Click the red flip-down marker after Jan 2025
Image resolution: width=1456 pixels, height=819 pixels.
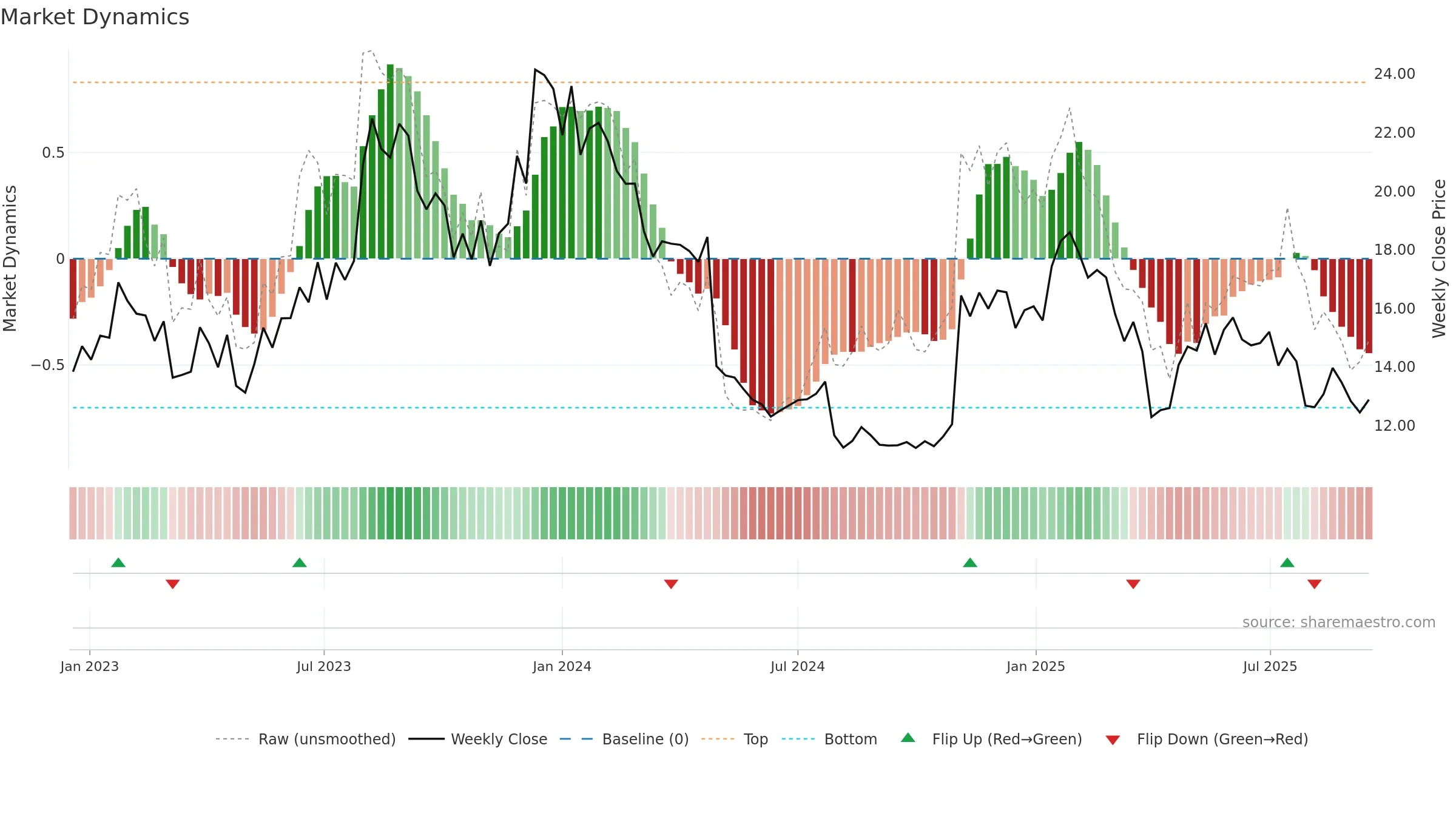coord(1133,584)
